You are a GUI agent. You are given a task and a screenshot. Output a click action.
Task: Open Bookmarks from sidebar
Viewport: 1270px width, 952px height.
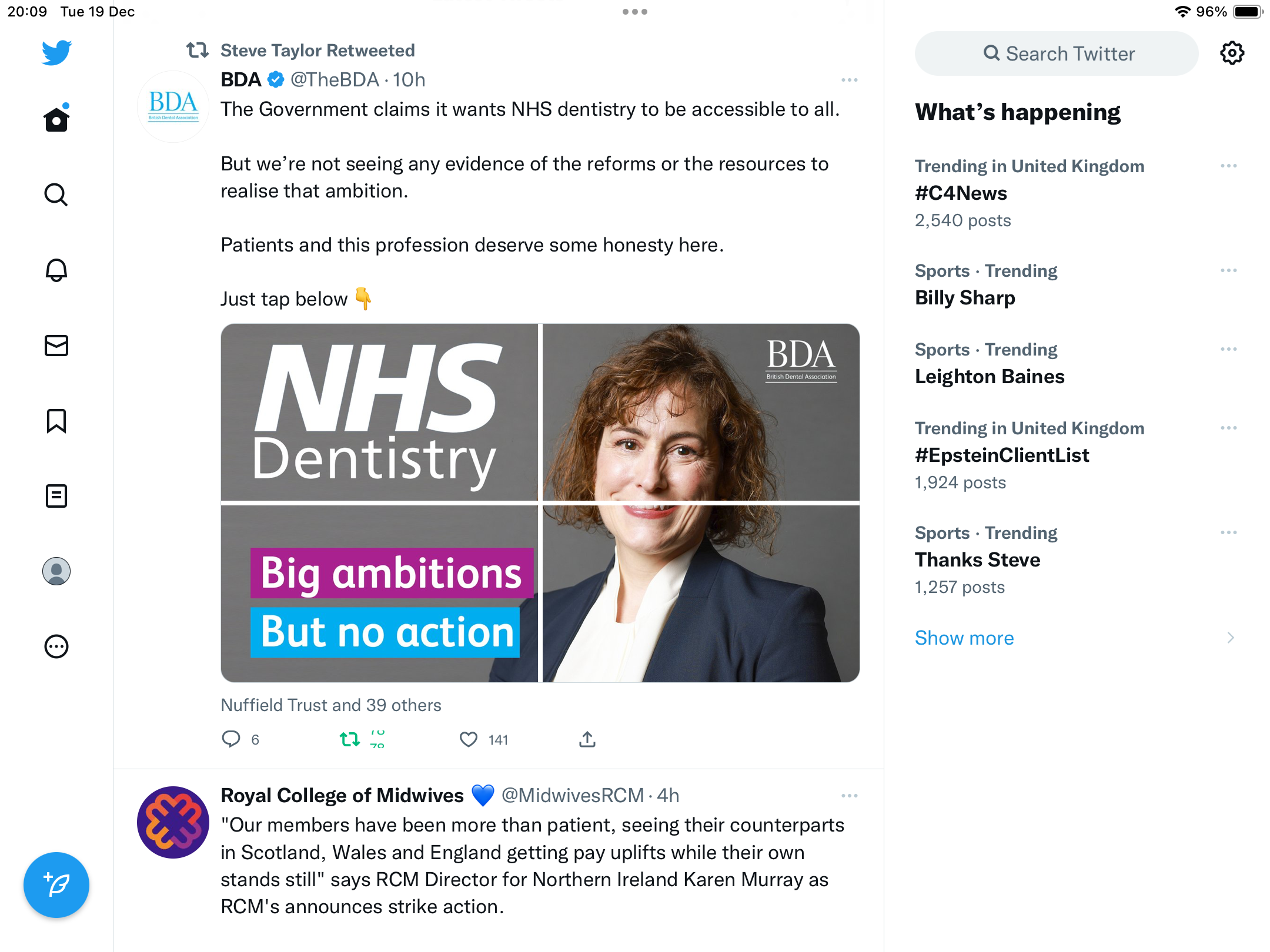point(56,421)
